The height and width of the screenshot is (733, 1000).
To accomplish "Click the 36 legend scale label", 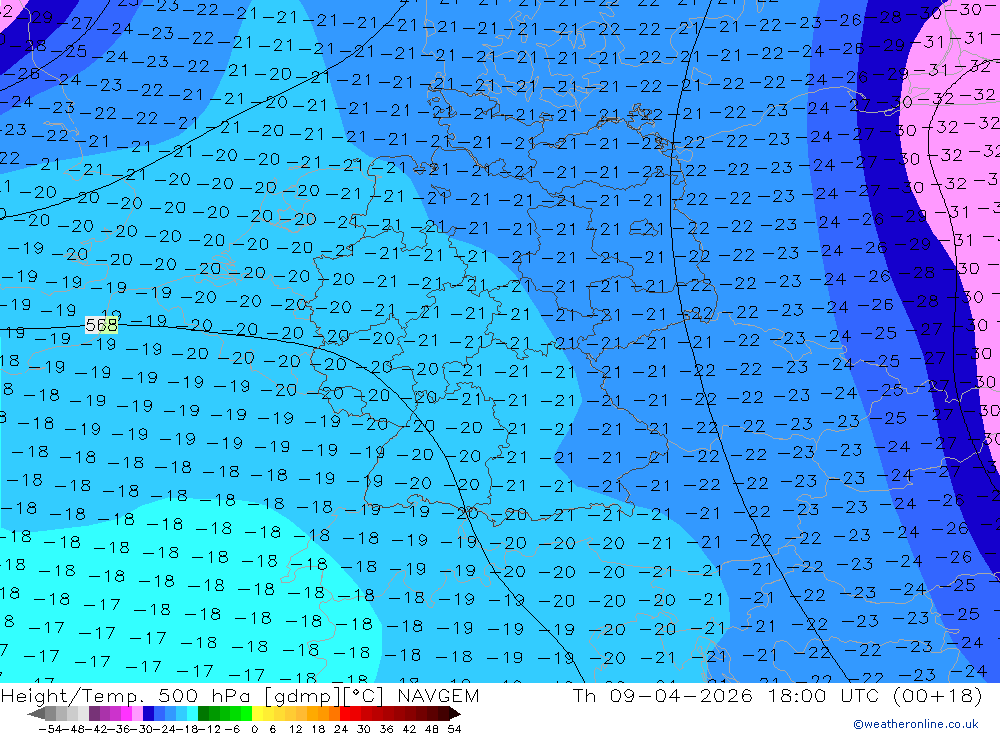I will point(386,729).
